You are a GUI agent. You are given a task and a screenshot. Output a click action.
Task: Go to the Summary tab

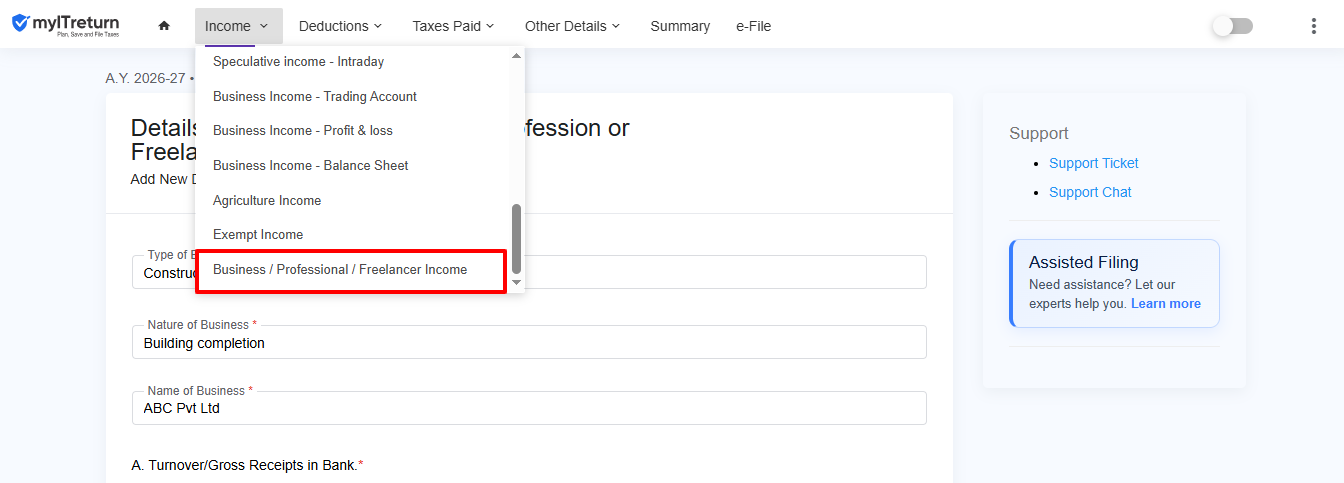pyautogui.click(x=680, y=26)
